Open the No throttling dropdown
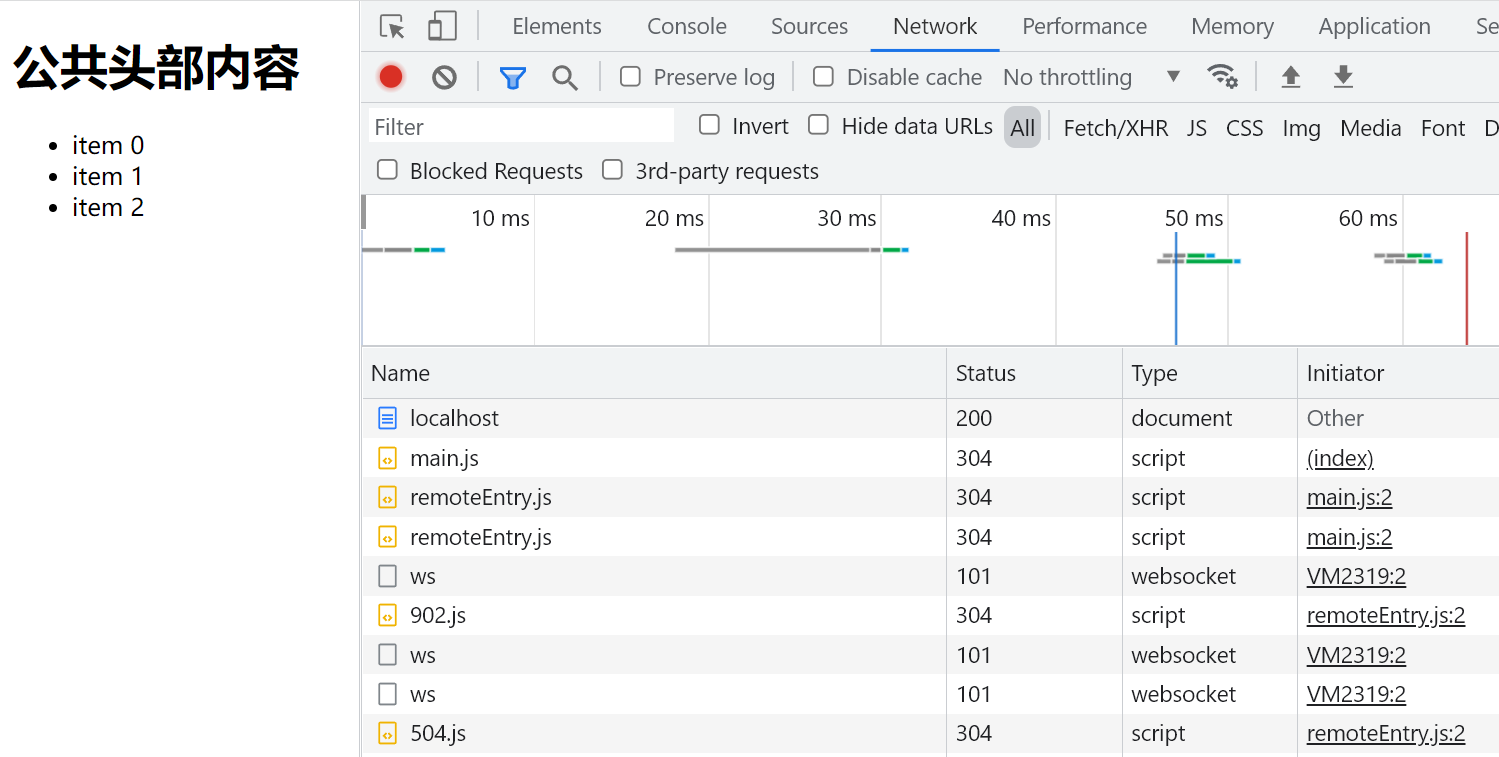Image resolution: width=1499 pixels, height=757 pixels. (x=1091, y=77)
